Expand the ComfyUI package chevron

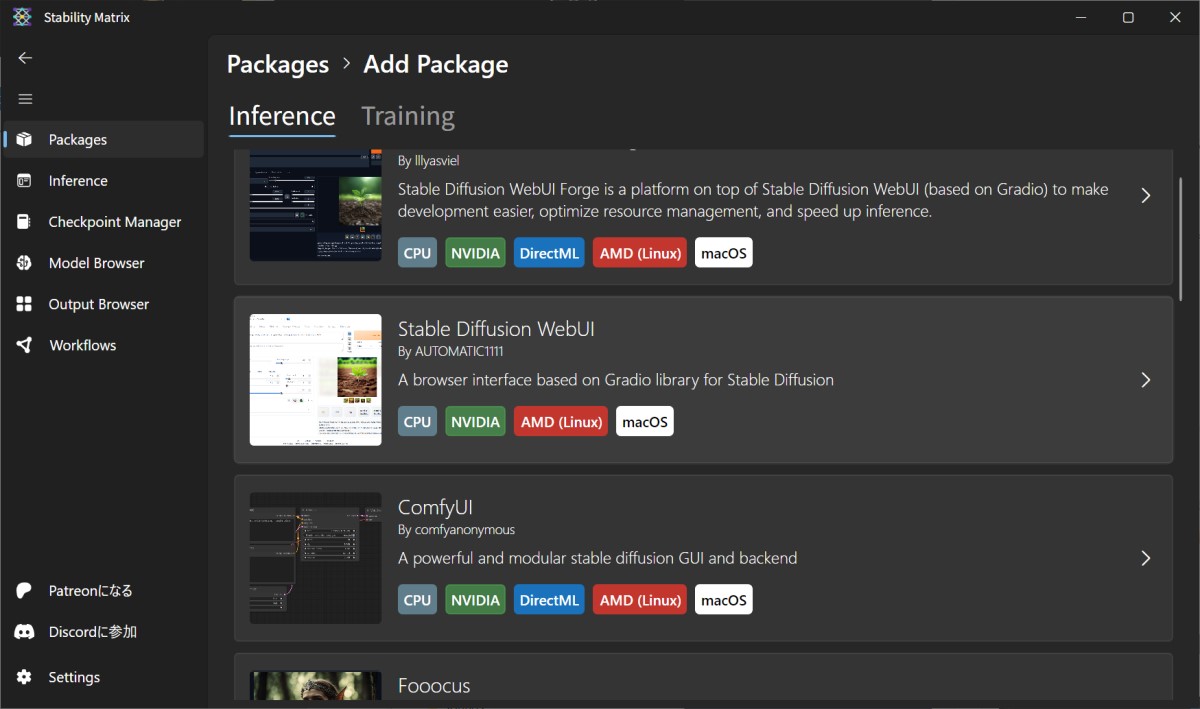(1146, 558)
